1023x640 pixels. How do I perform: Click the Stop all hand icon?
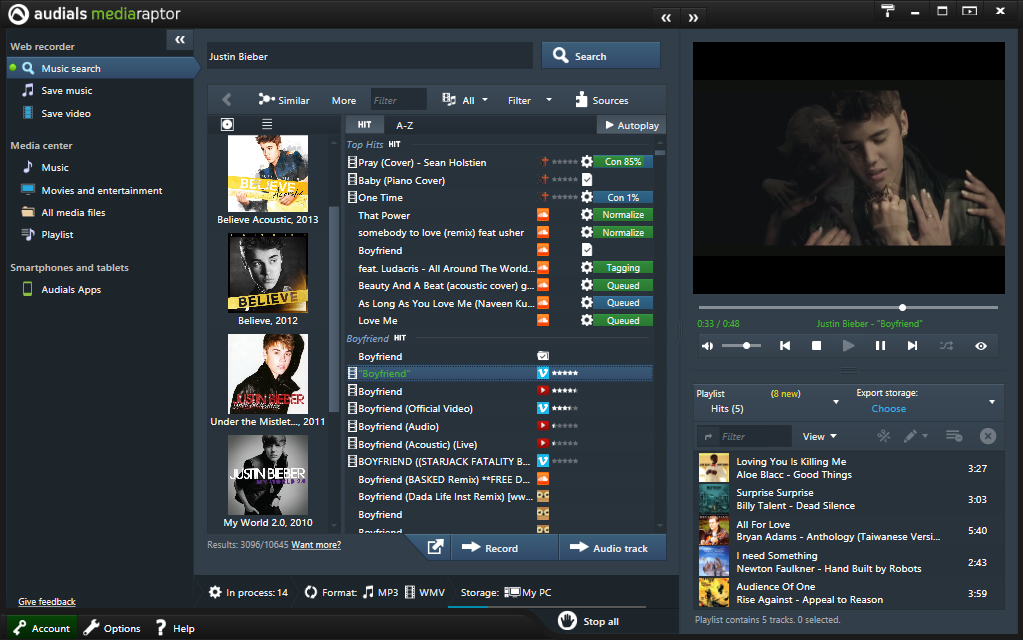(567, 621)
